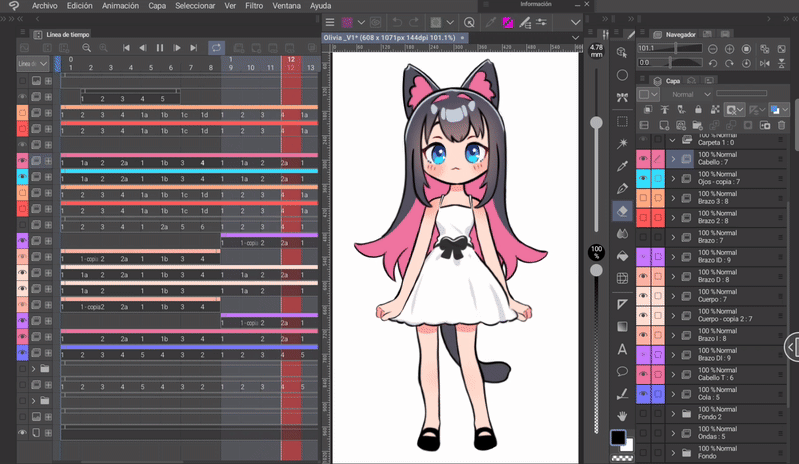Open the Normal blending mode dropdown

(x=691, y=94)
